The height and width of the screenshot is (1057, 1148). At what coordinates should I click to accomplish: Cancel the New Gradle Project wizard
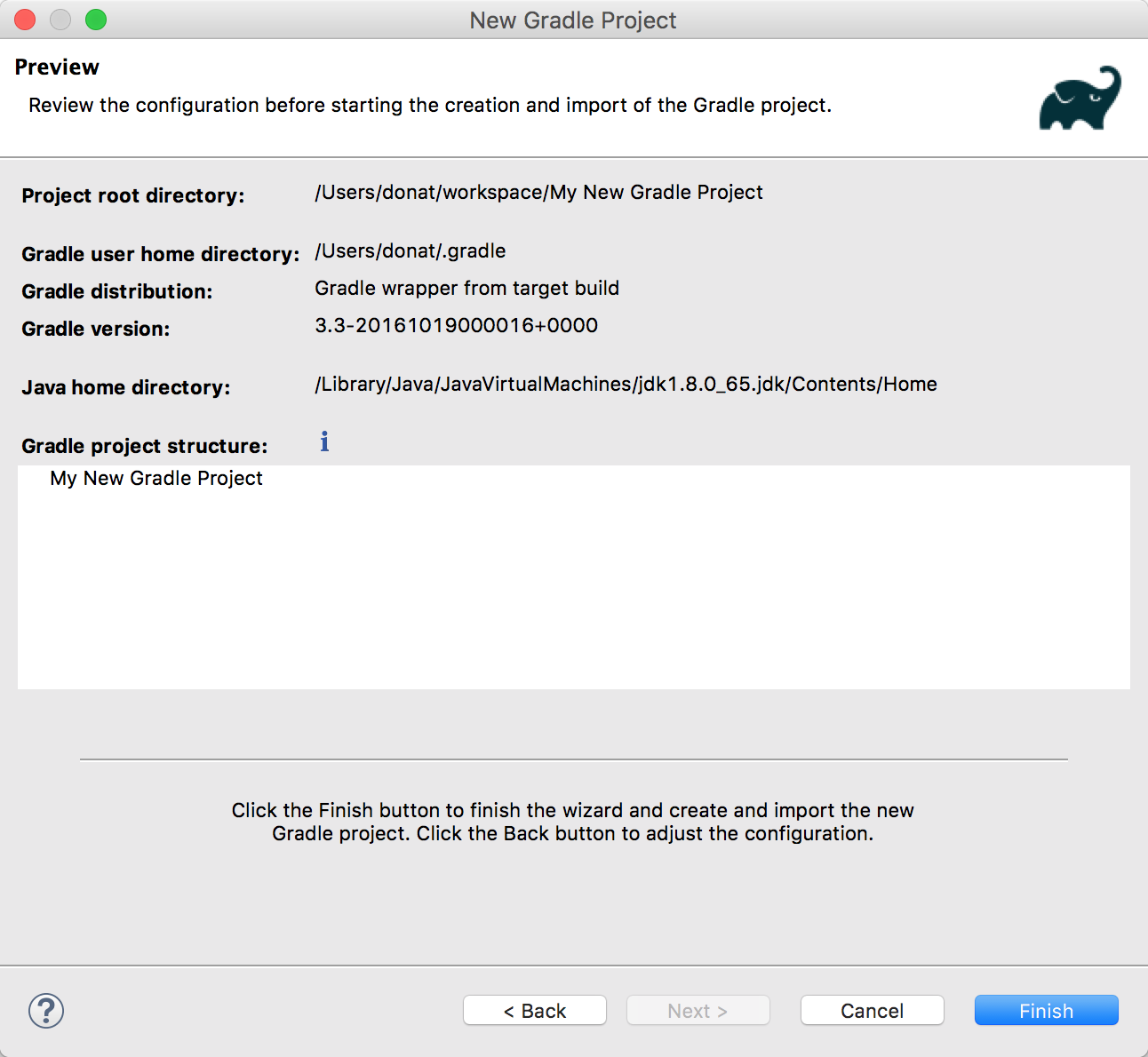click(x=873, y=1011)
